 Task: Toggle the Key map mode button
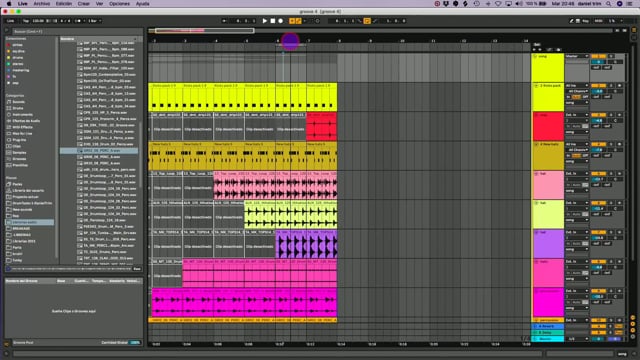pyautogui.click(x=585, y=21)
